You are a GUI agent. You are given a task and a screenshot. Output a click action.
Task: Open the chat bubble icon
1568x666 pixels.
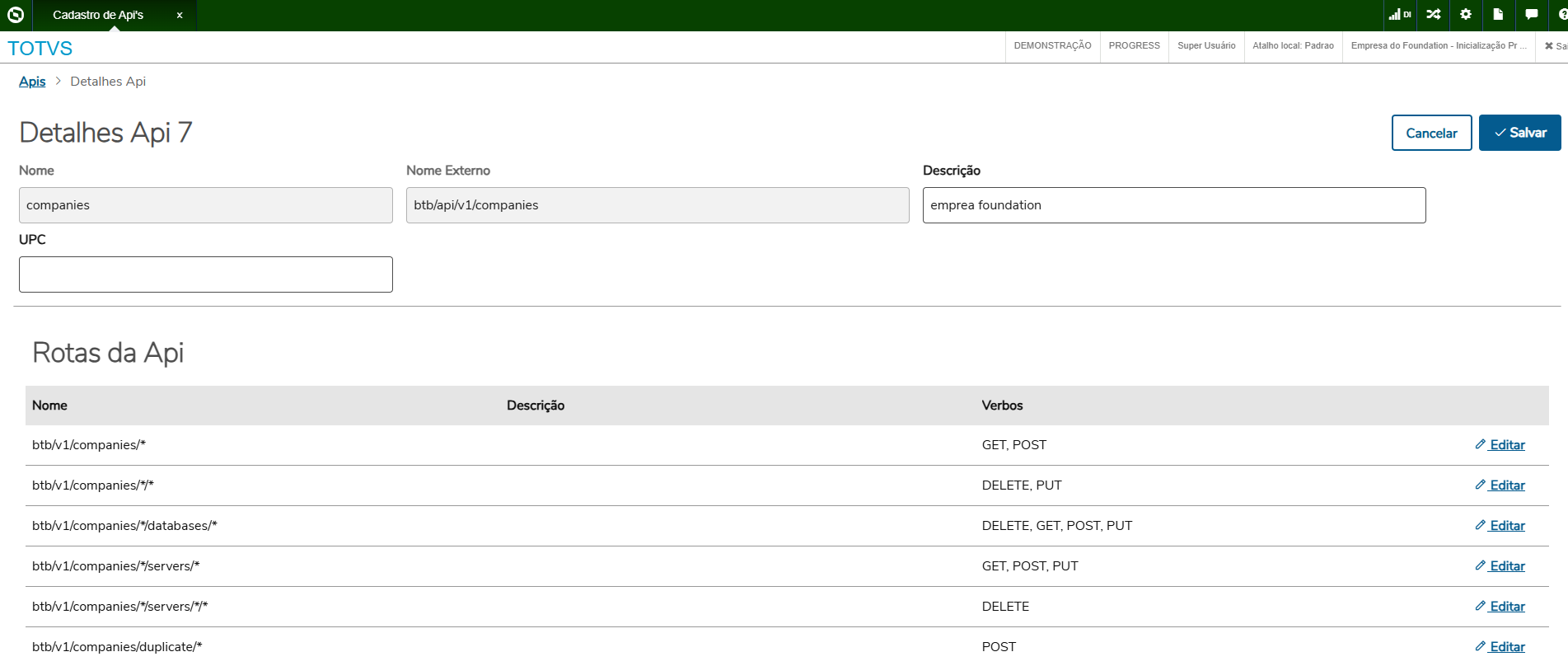click(1531, 15)
